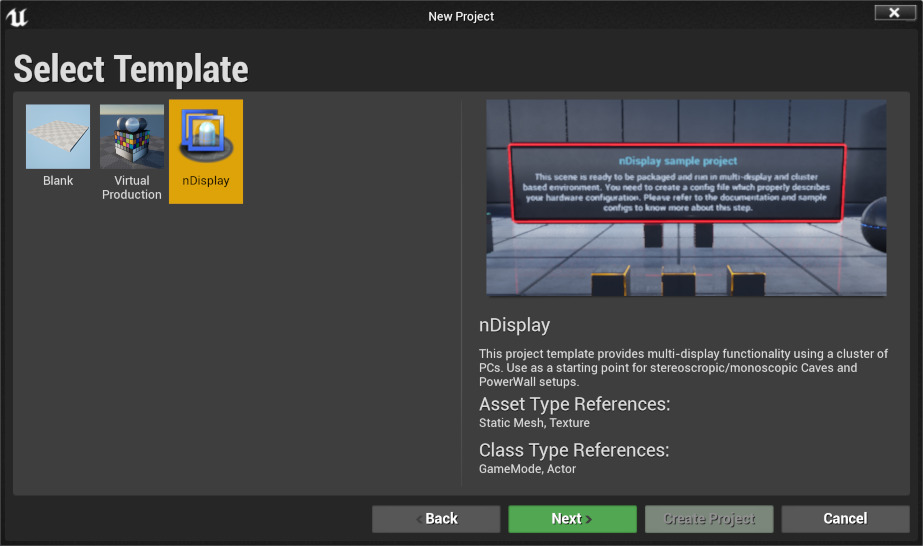Screen dimensions: 923x546
Task: Cancel the new project dialog
Action: click(845, 519)
